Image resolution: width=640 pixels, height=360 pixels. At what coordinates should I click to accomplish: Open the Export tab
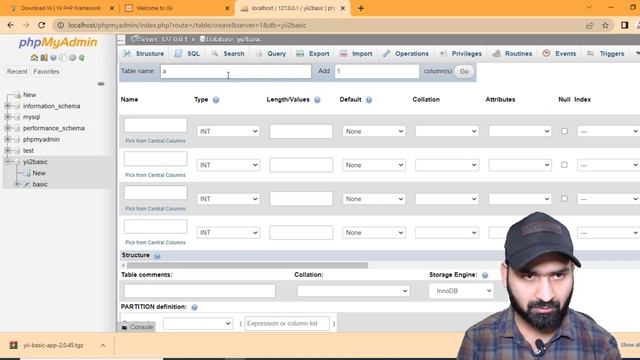313,53
